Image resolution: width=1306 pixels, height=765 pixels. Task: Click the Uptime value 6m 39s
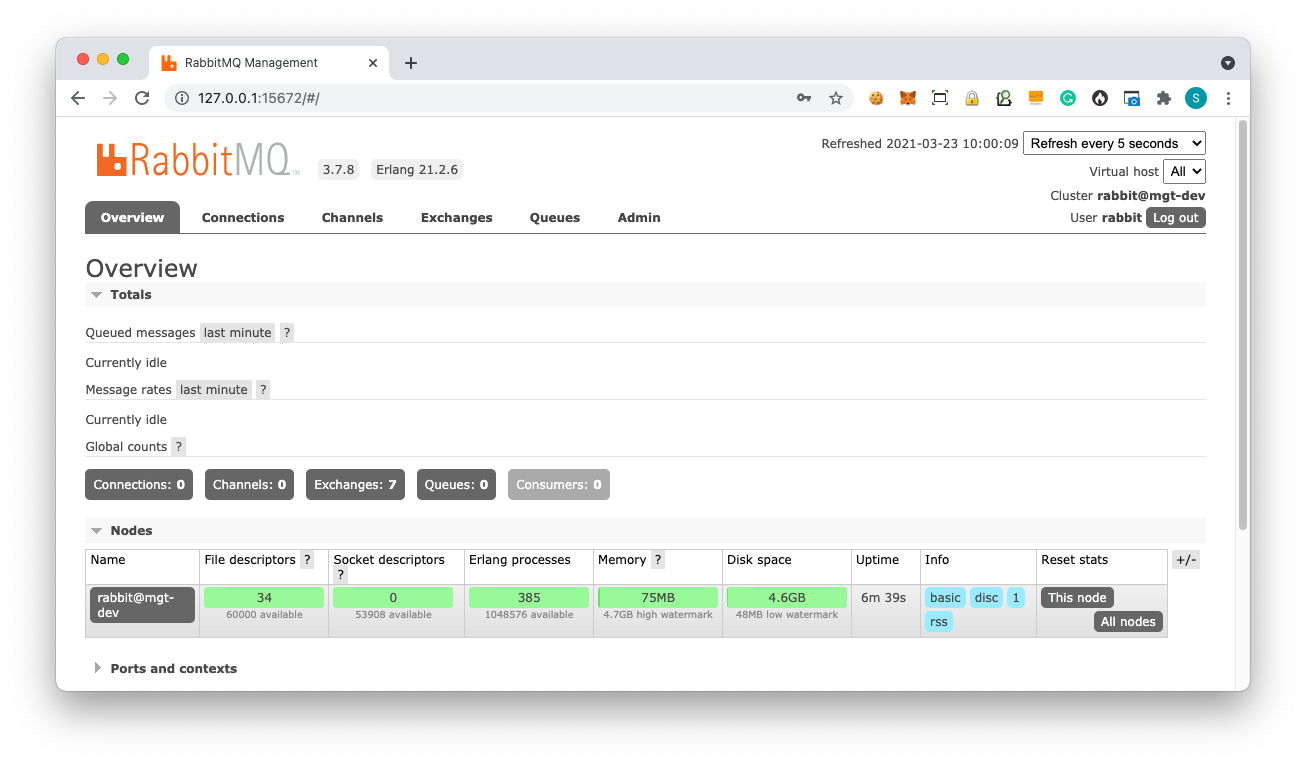883,598
